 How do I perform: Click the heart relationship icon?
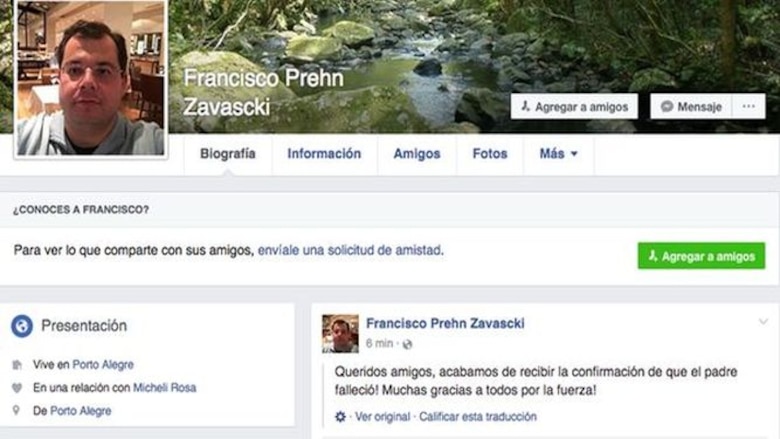17,388
